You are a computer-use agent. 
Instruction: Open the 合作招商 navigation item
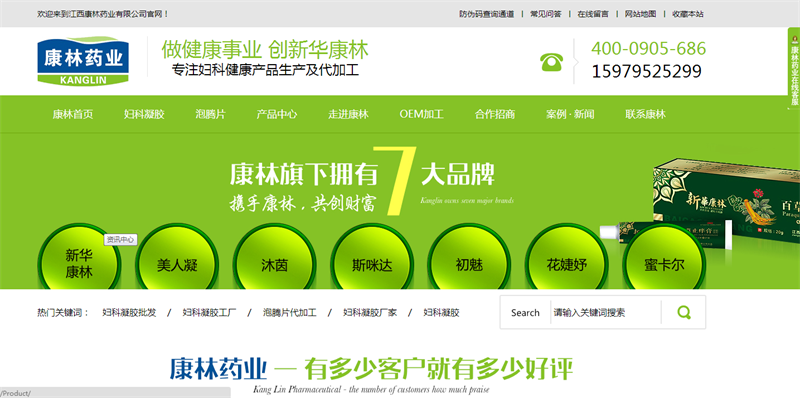[495, 114]
